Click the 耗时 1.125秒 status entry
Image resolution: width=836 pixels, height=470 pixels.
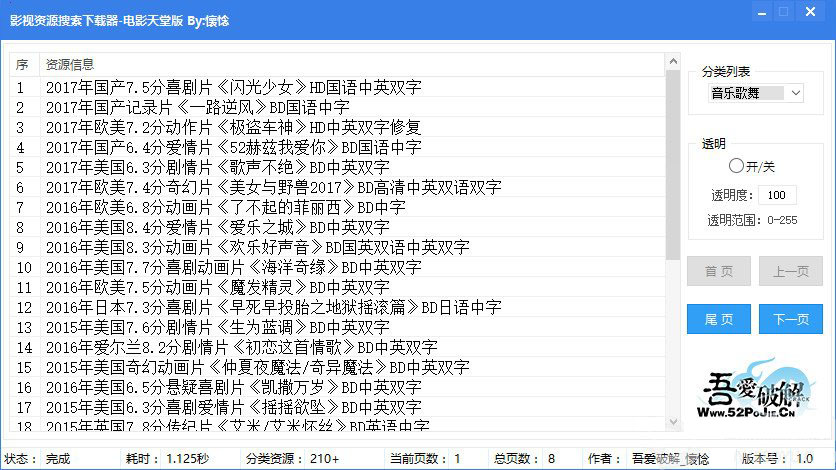coord(167,459)
